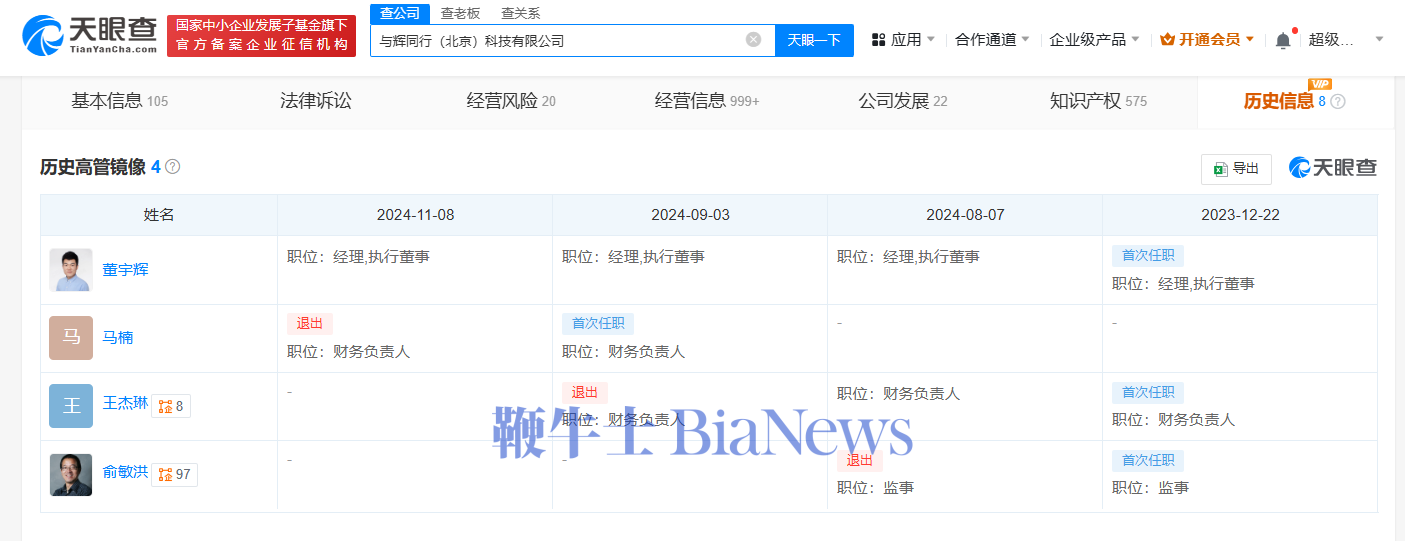Switch to the 公司发展 tab
Image resolution: width=1405 pixels, height=541 pixels.
click(x=903, y=101)
